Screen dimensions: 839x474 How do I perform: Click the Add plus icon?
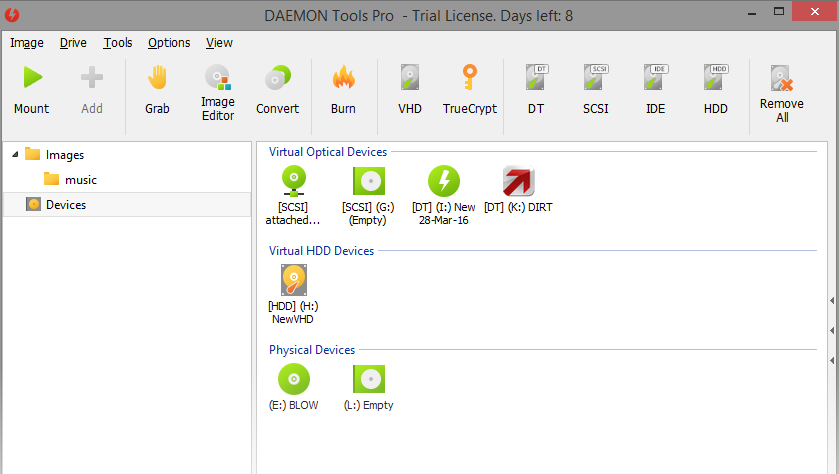coord(92,78)
